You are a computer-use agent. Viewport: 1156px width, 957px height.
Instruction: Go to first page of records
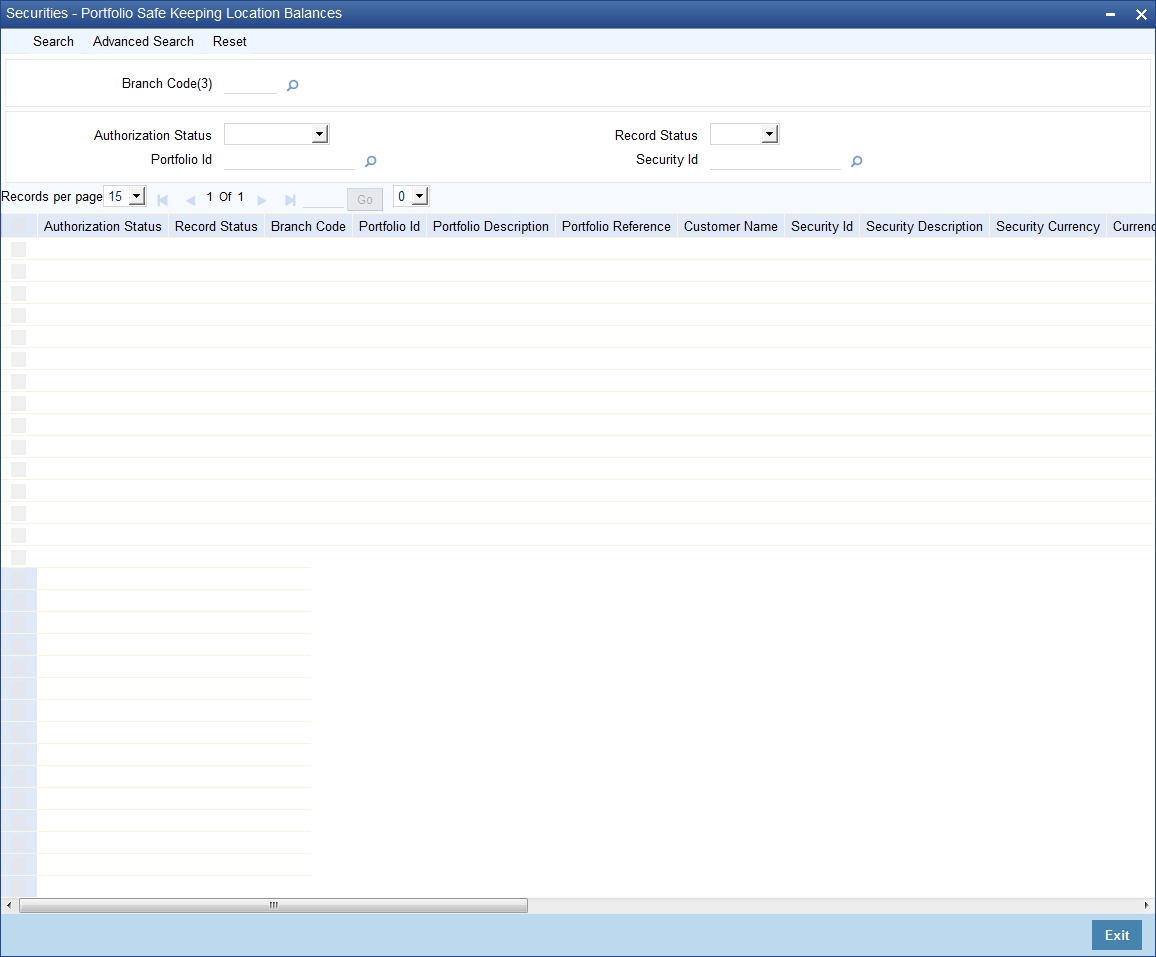point(163,200)
